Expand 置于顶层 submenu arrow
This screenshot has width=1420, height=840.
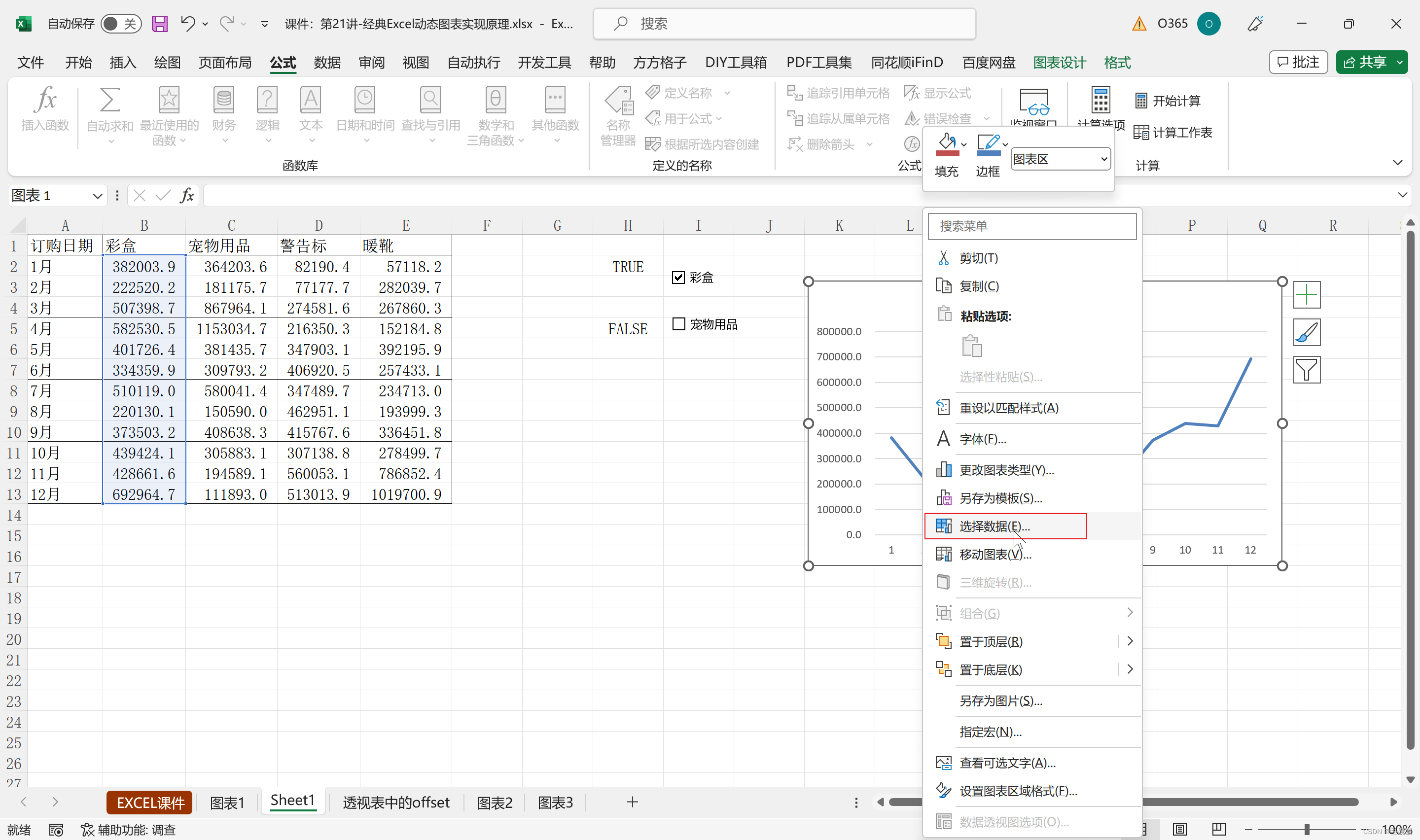click(x=1130, y=641)
